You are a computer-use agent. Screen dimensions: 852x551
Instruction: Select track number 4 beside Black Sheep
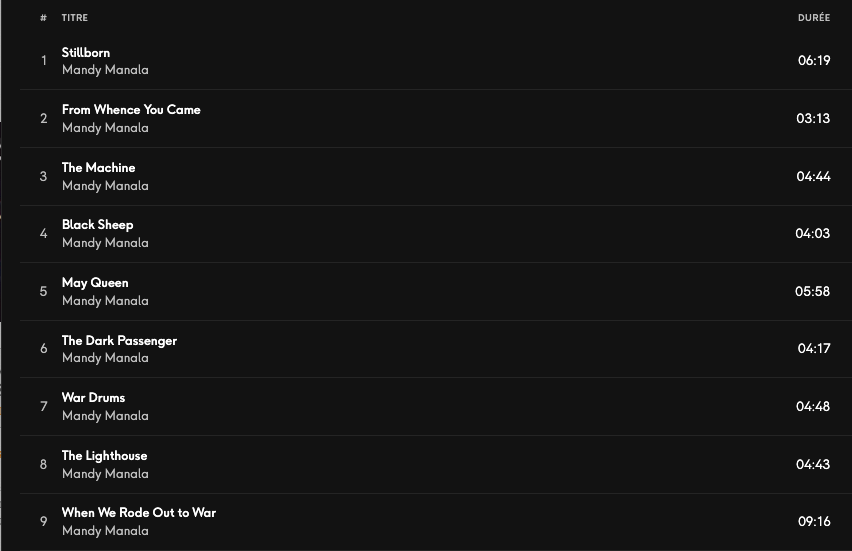[43, 234]
